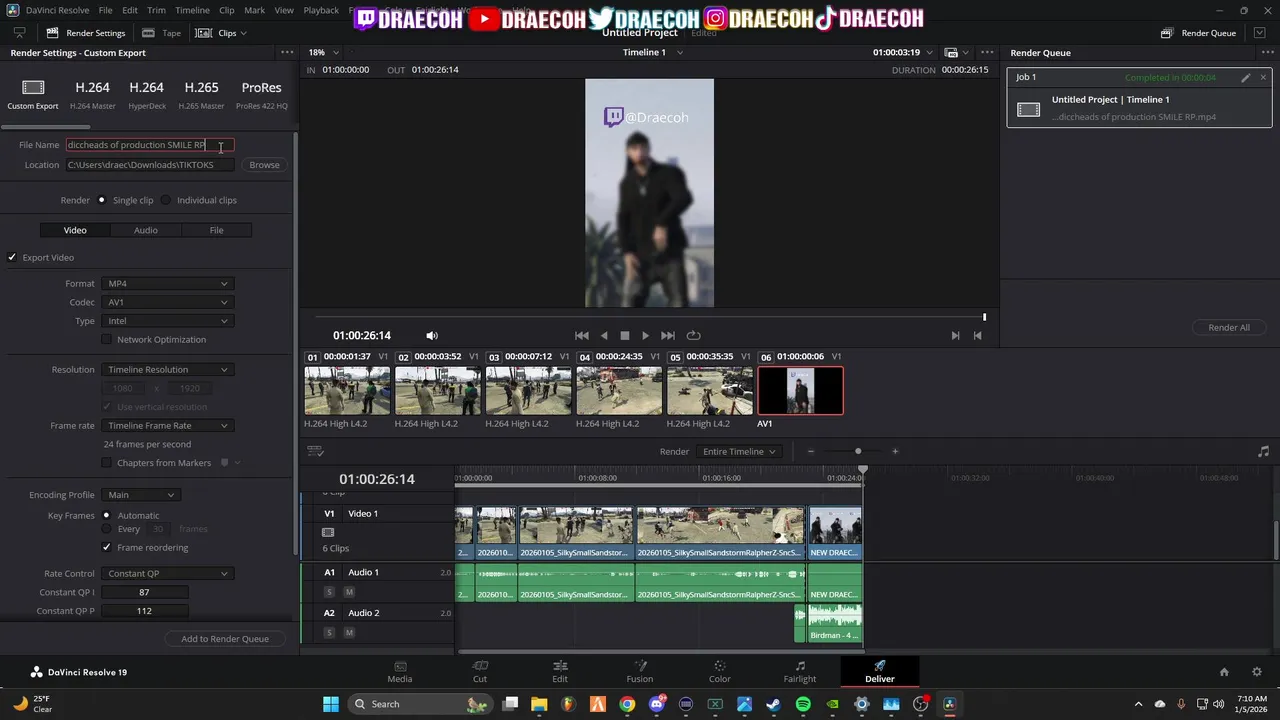Toggle Render Queue panel in toolbar
Screen dimensions: 1280x720
1198,33
